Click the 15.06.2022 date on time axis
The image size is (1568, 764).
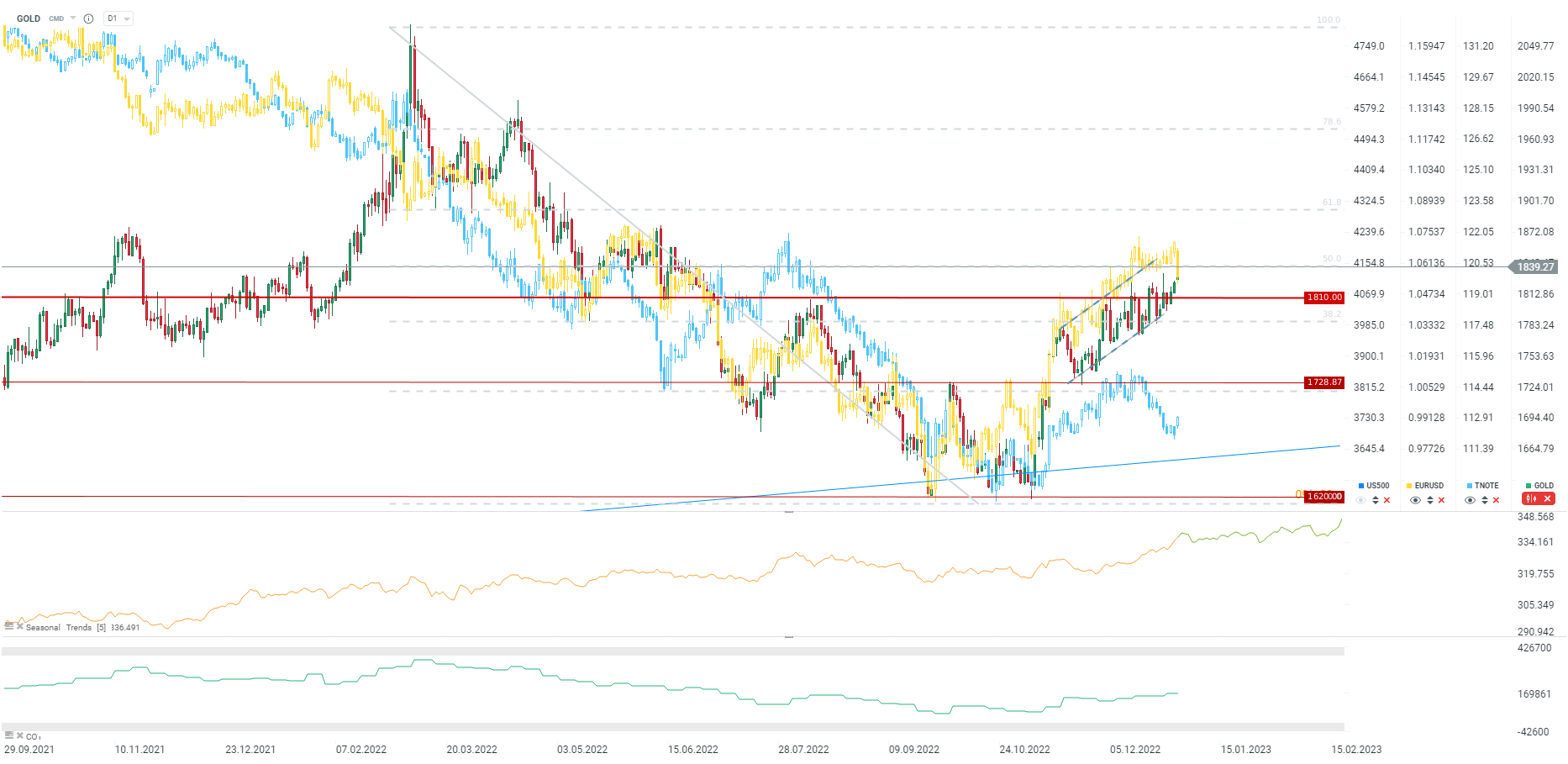pyautogui.click(x=693, y=750)
